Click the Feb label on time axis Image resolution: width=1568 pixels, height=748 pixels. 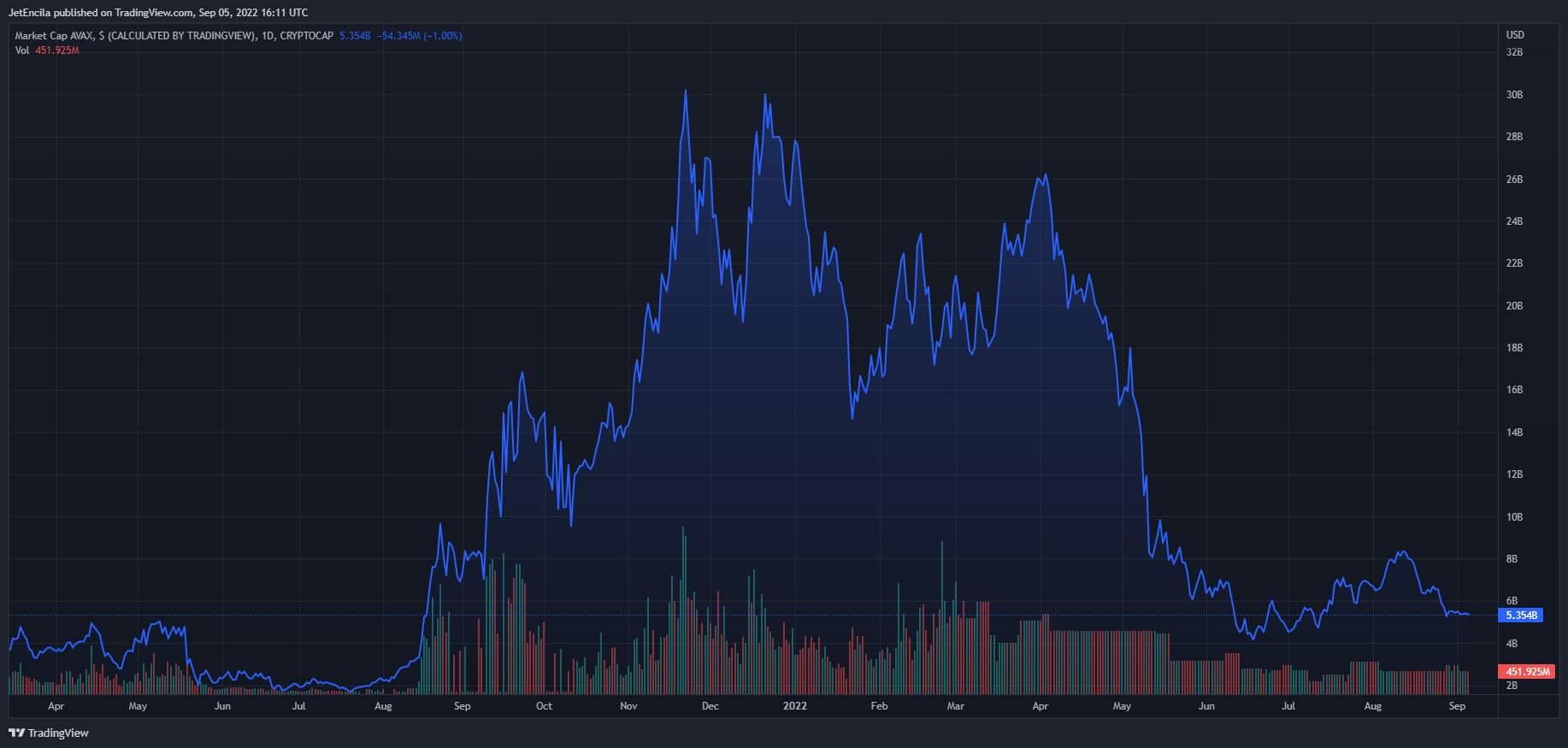(x=879, y=706)
